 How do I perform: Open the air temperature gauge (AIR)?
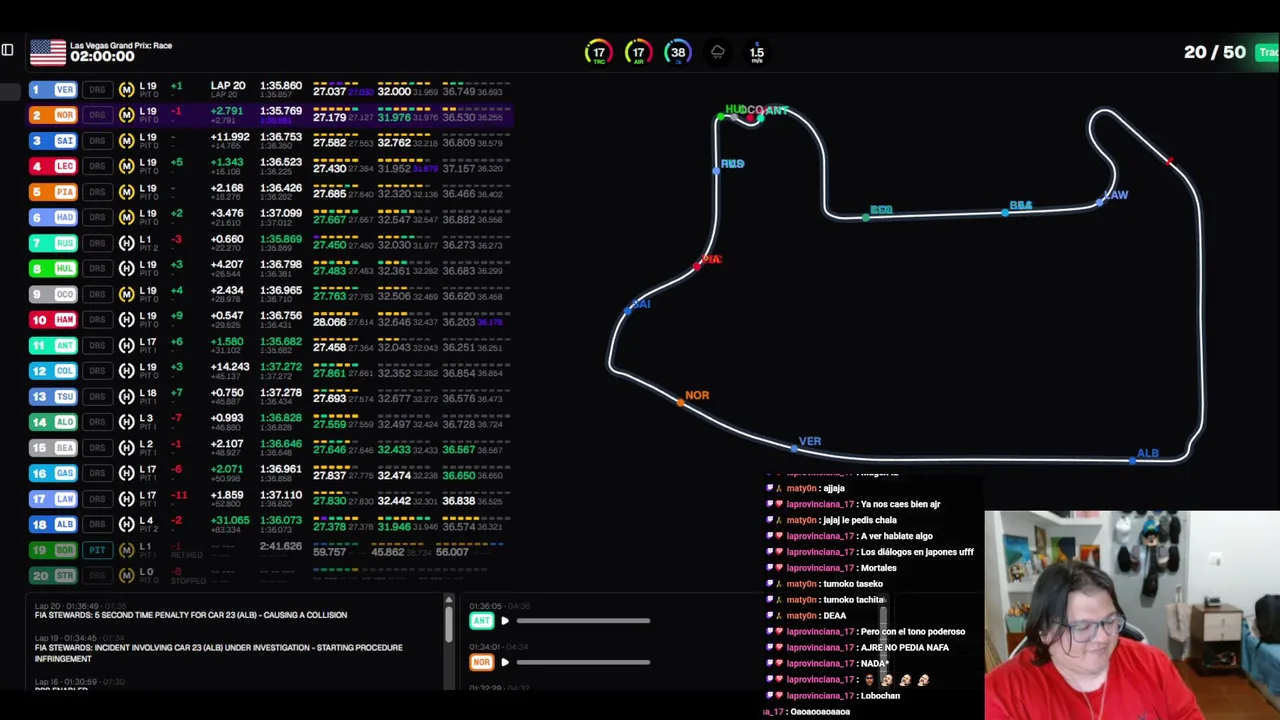(x=638, y=53)
